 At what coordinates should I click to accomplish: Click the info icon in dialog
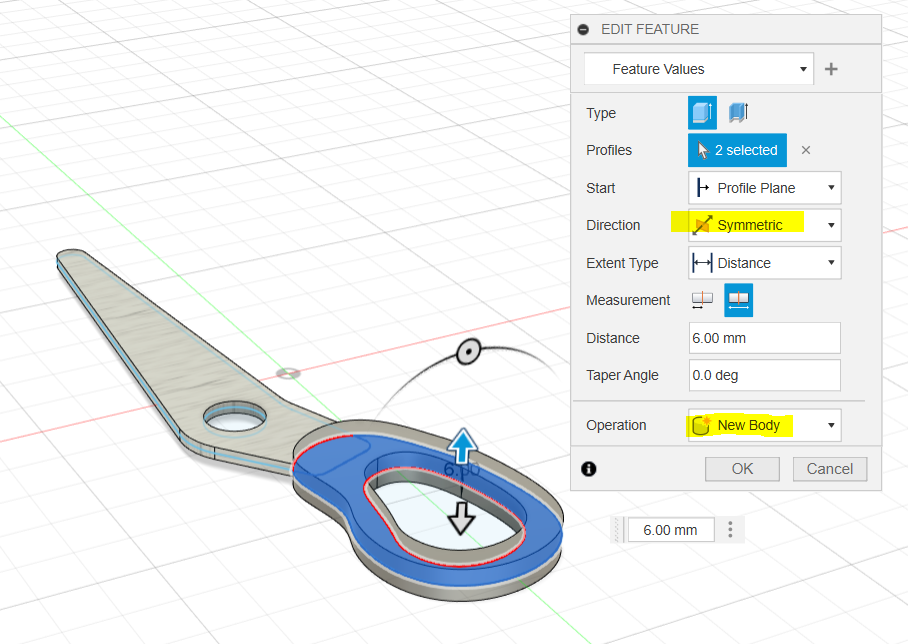click(588, 468)
